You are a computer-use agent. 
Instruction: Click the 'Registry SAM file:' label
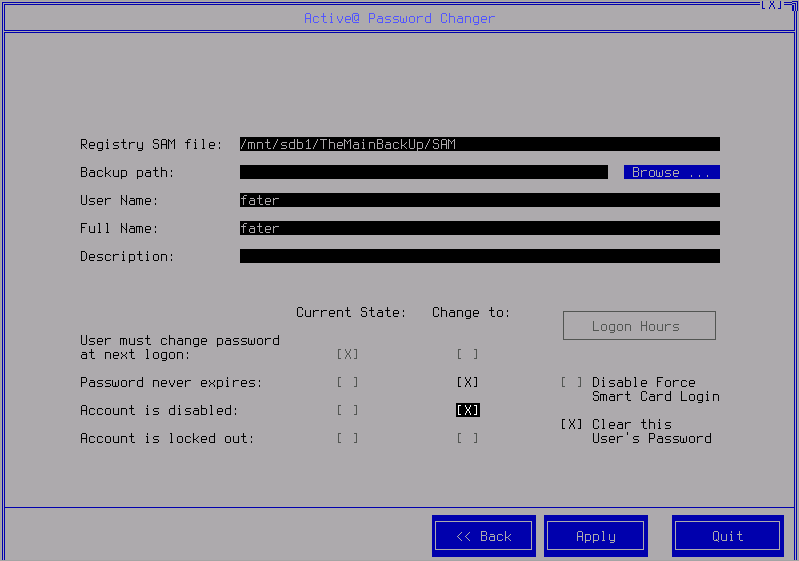[x=151, y=145]
